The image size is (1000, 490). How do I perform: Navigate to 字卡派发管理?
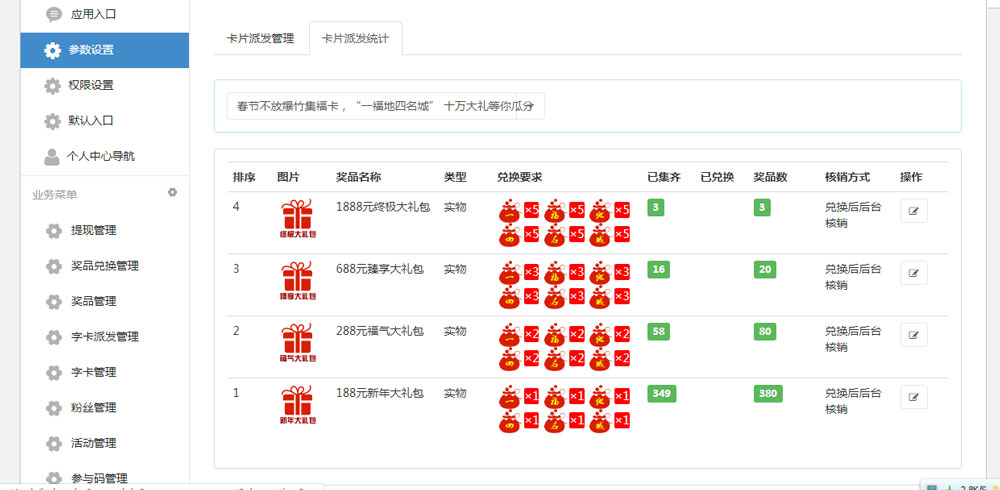[104, 337]
